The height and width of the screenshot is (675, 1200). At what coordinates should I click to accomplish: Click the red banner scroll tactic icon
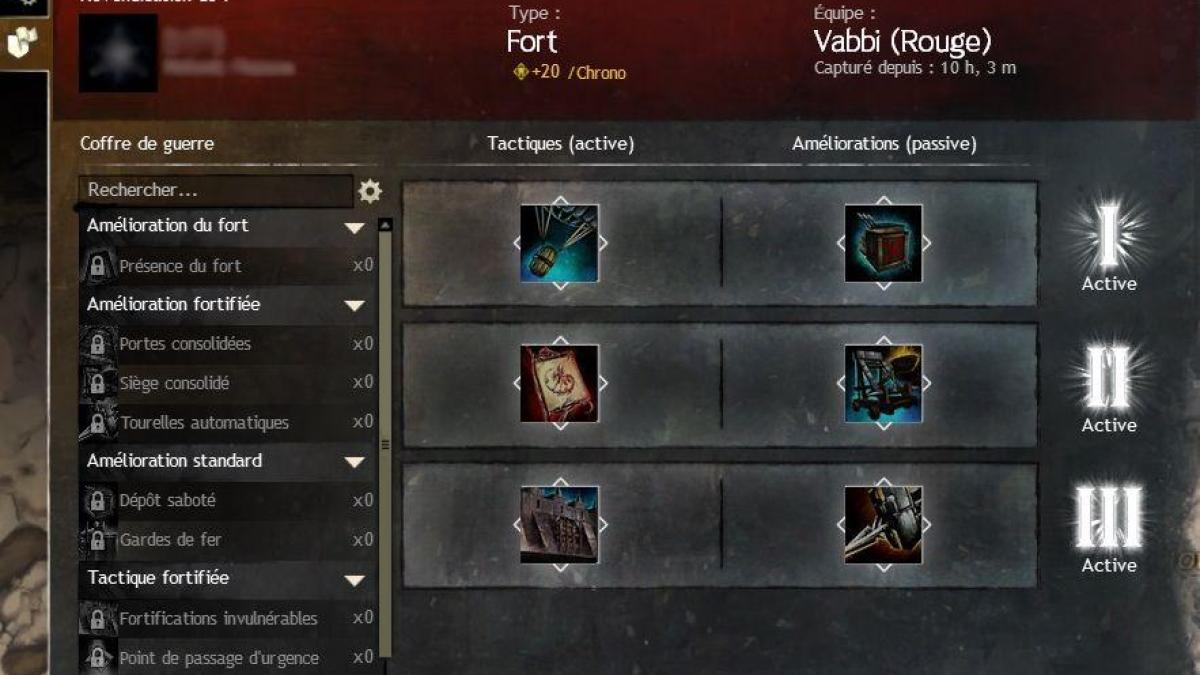[560, 383]
